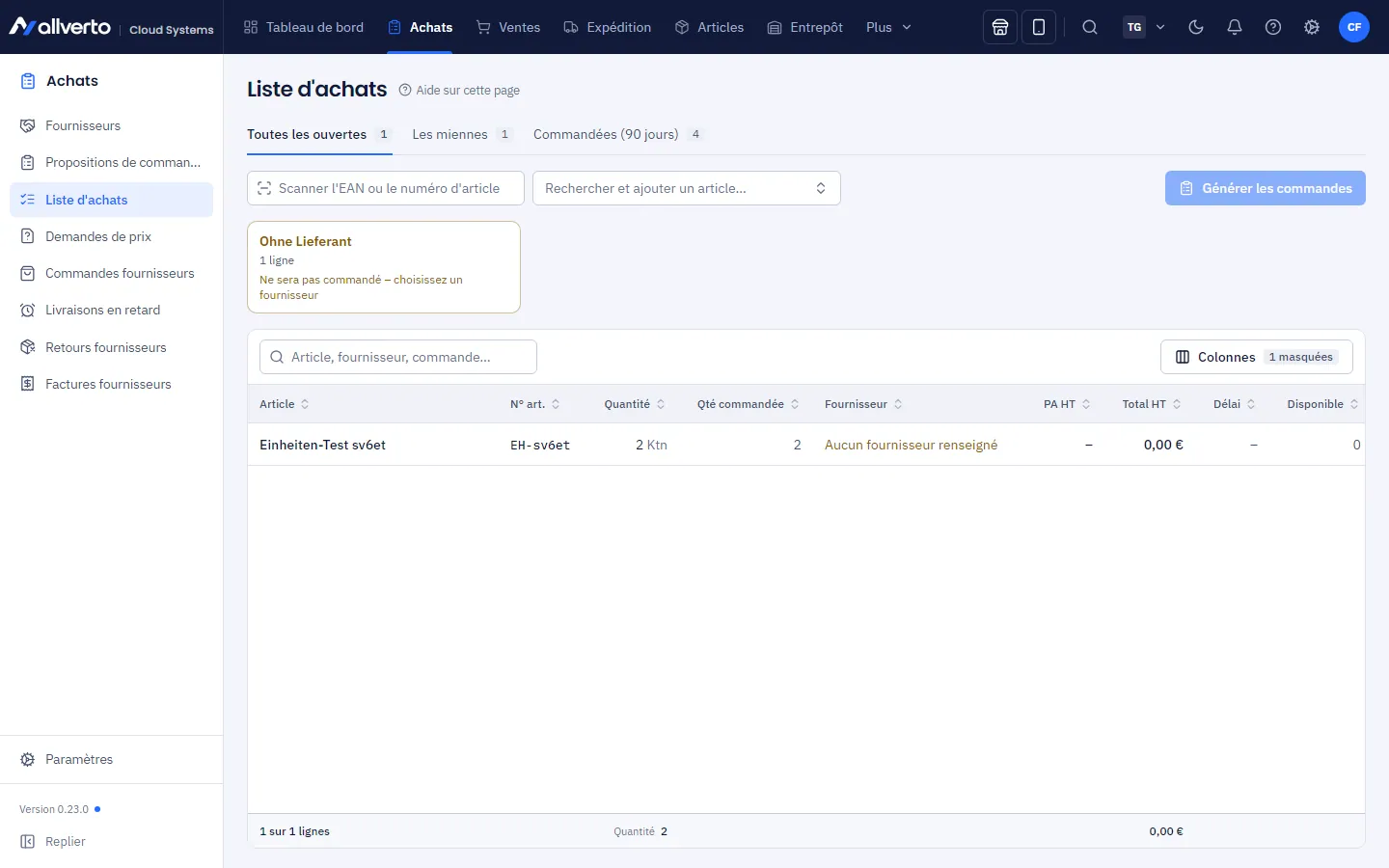
Task: Switch to Les miennes tab
Action: coord(461,134)
